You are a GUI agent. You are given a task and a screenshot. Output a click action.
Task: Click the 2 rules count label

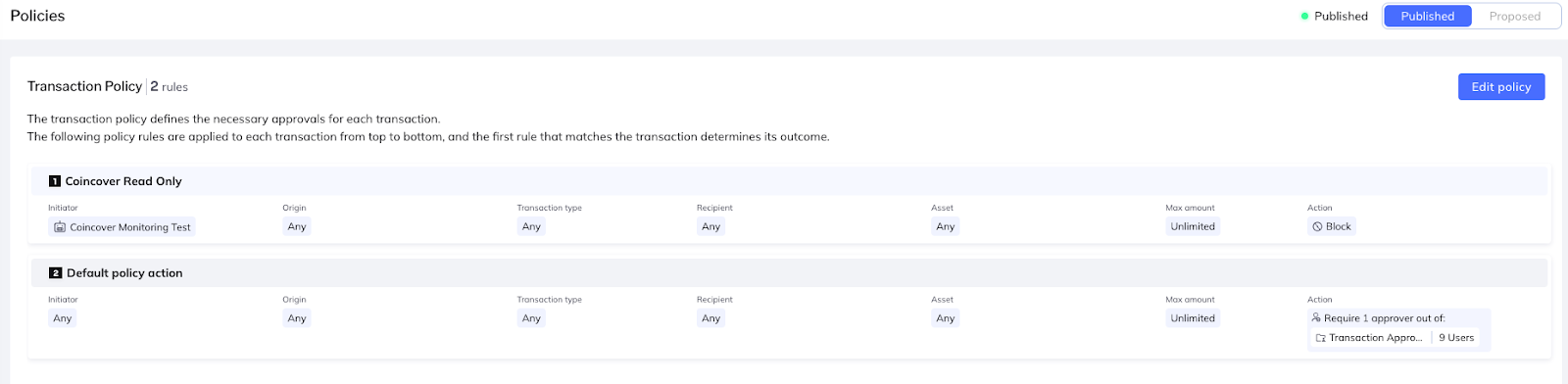coord(170,87)
